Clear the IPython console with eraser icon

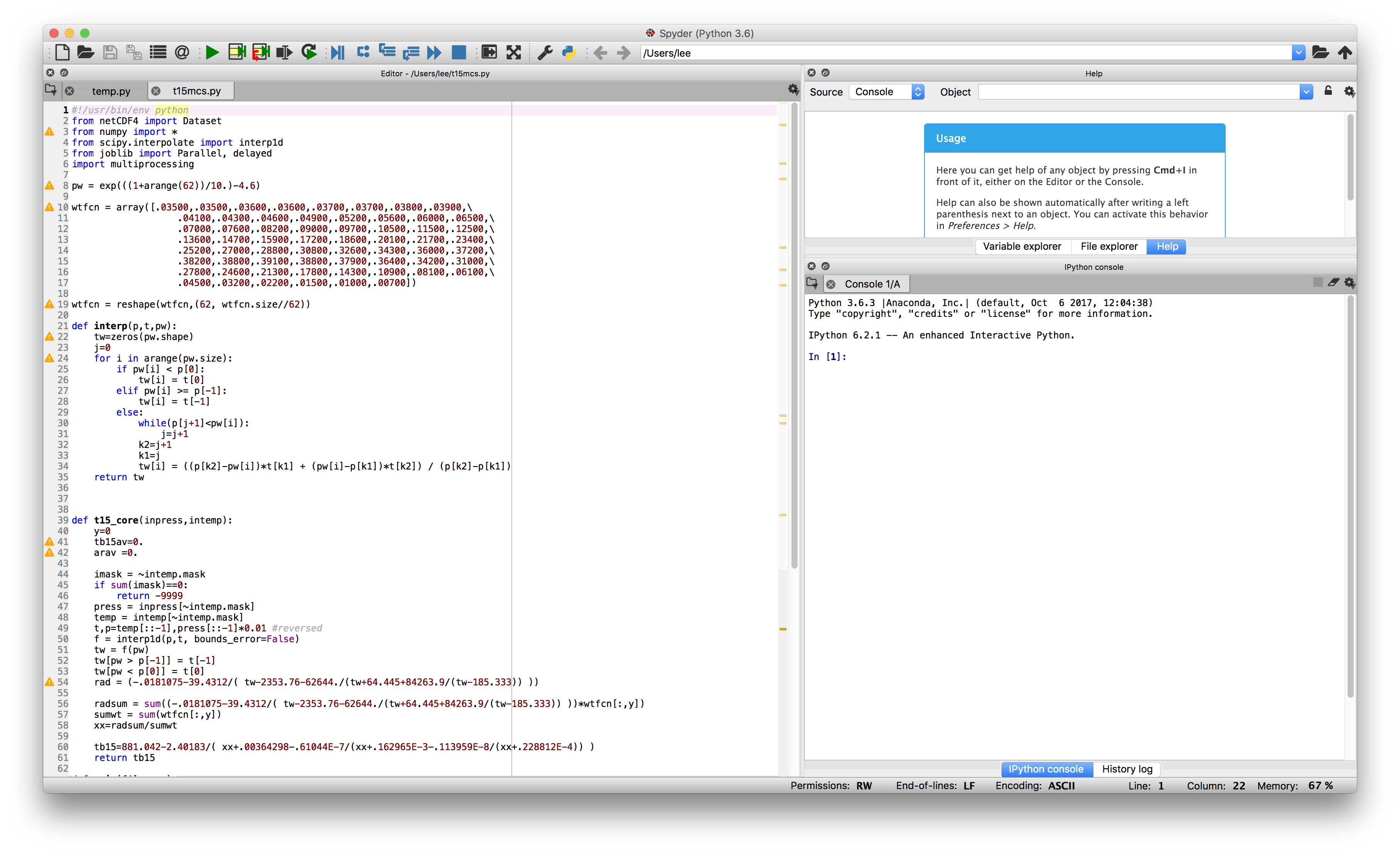[x=1334, y=283]
